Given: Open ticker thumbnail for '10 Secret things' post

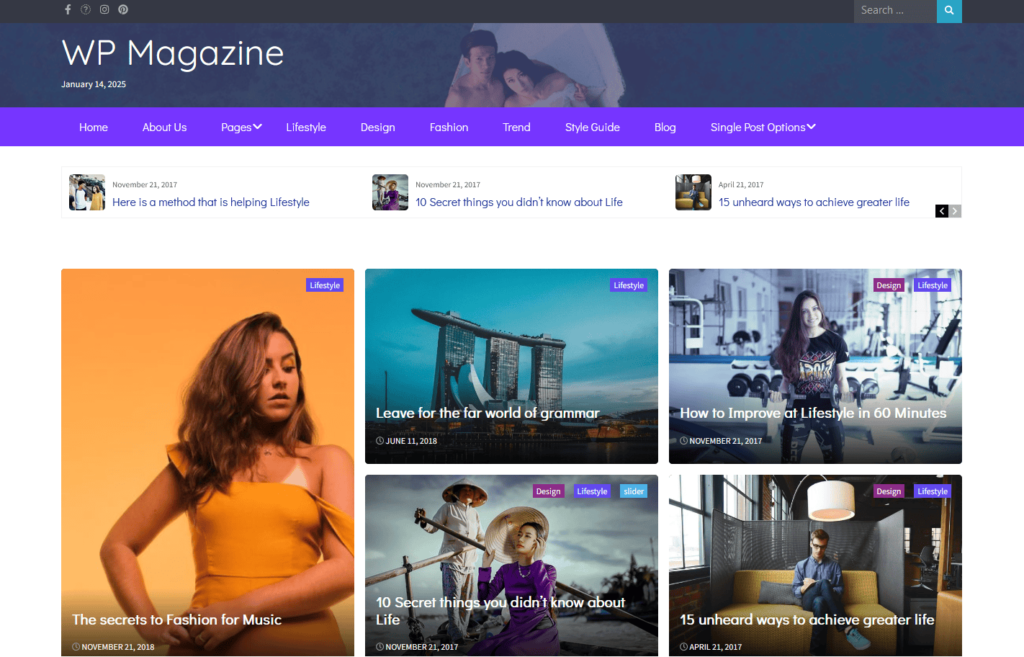Looking at the screenshot, I should click(390, 192).
